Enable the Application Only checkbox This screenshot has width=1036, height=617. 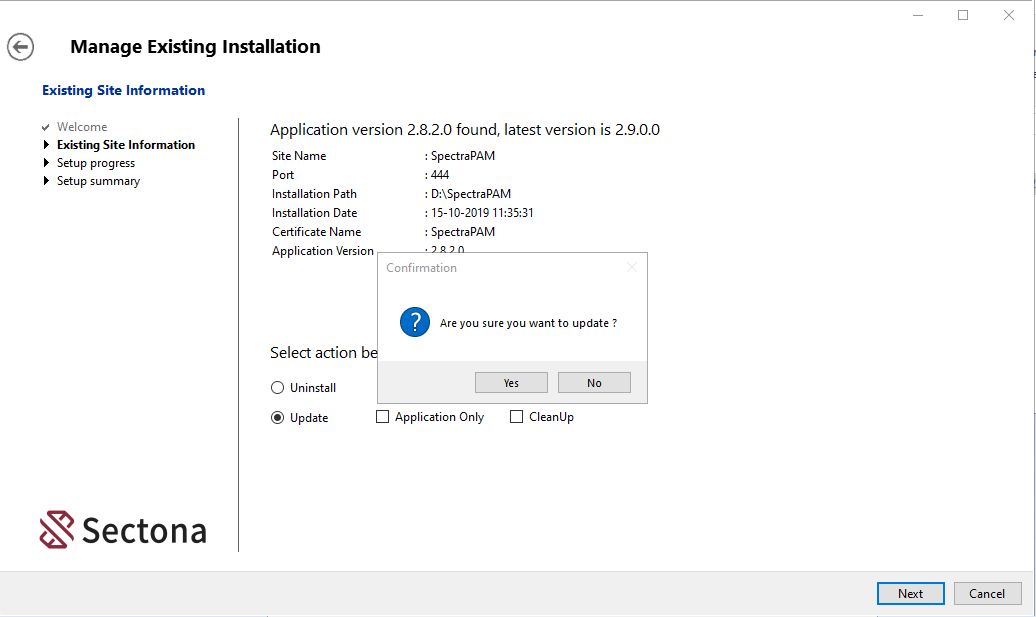coord(382,417)
